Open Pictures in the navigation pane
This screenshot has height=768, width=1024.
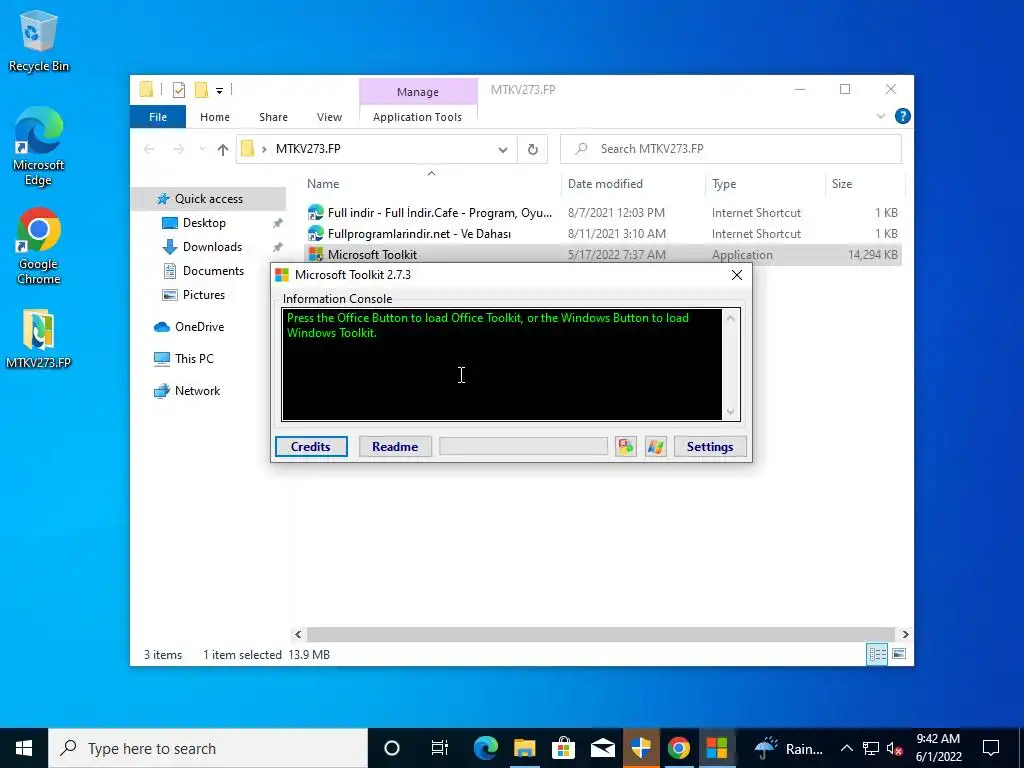pyautogui.click(x=204, y=295)
